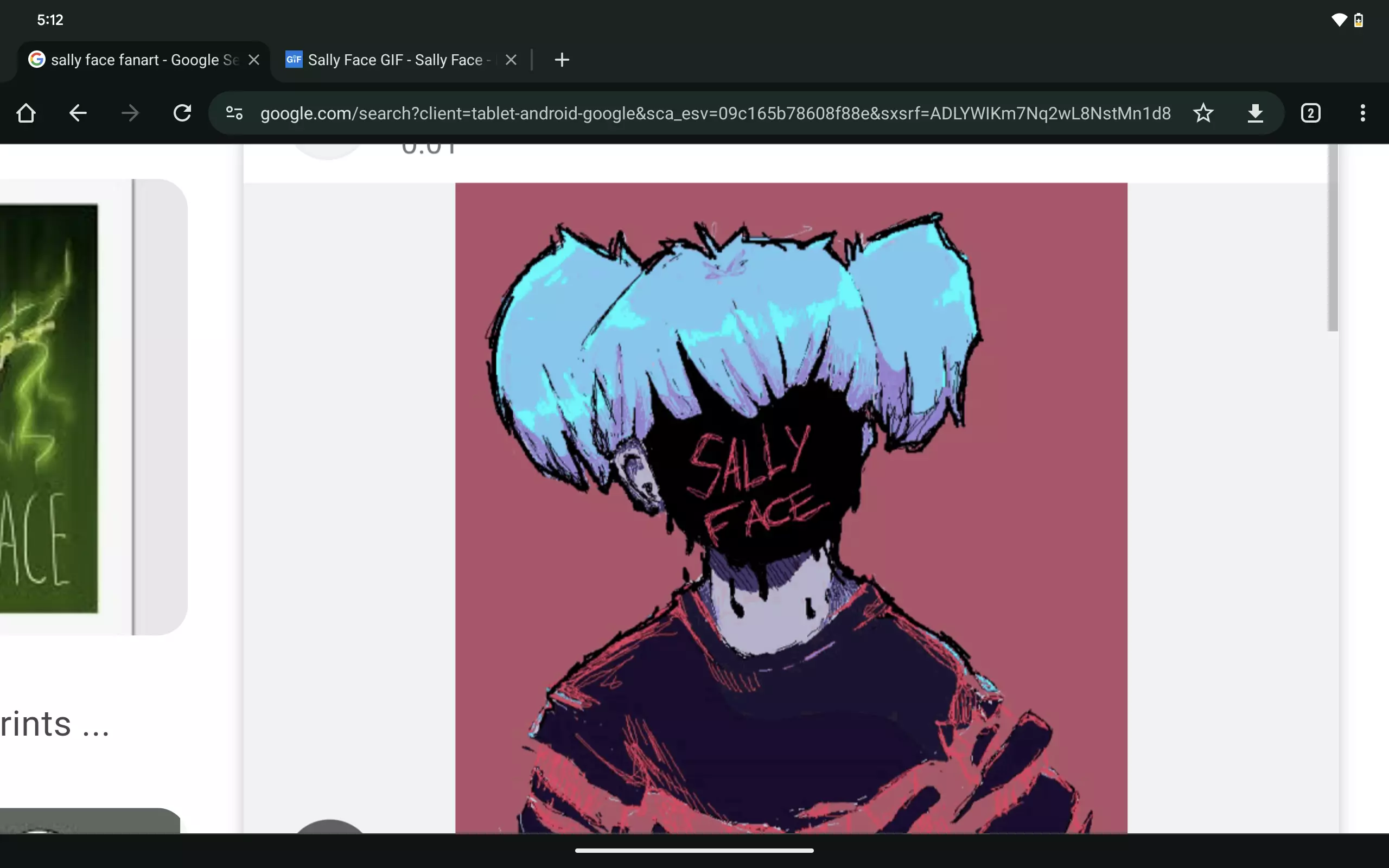
Task: Switch to Sally Face GIF tab
Action: (396, 60)
